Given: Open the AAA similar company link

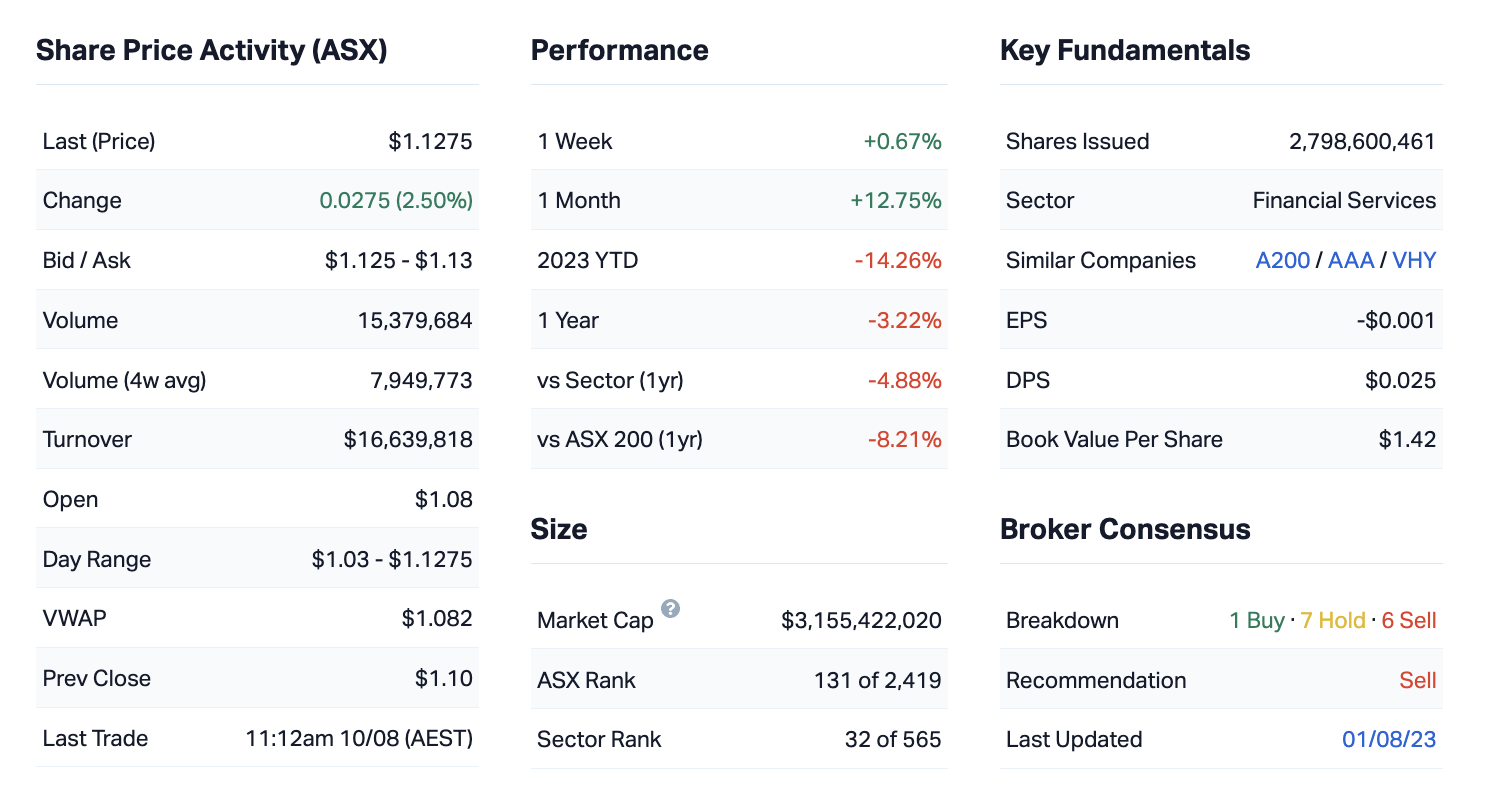Looking at the screenshot, I should click(1350, 261).
